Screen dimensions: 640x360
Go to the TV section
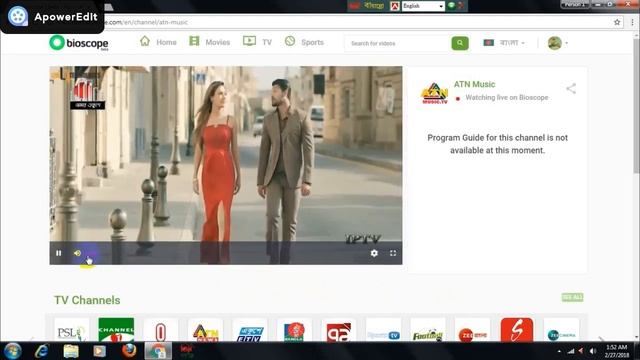[x=257, y=42]
